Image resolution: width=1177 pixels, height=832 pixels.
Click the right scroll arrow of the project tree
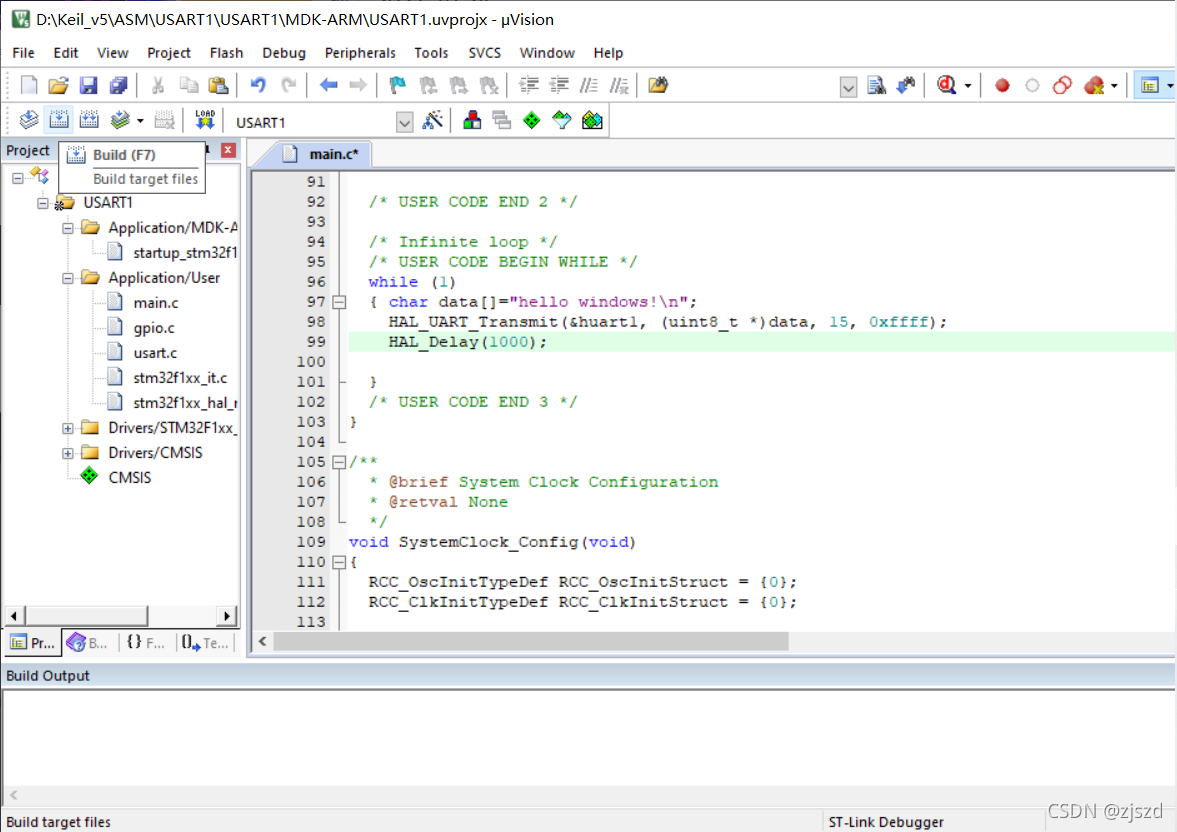tap(227, 616)
